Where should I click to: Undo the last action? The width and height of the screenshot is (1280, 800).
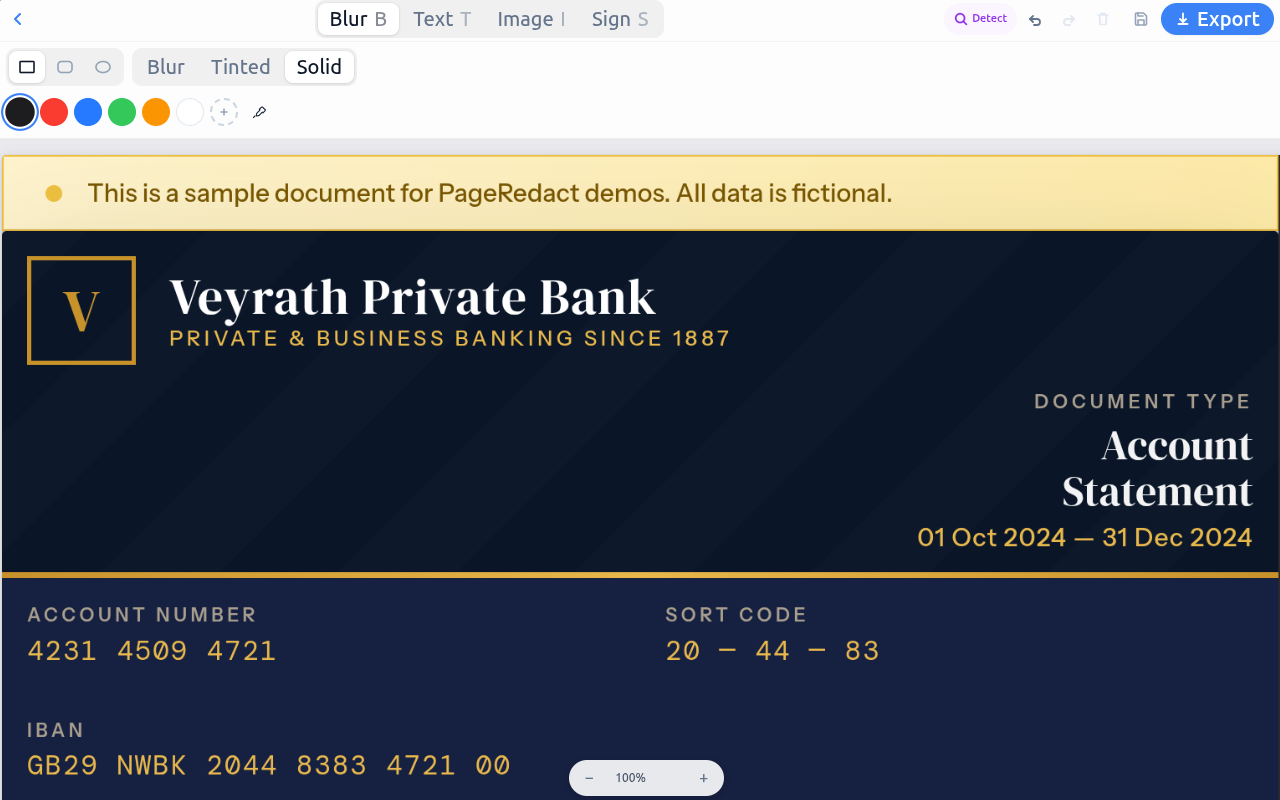(1035, 19)
